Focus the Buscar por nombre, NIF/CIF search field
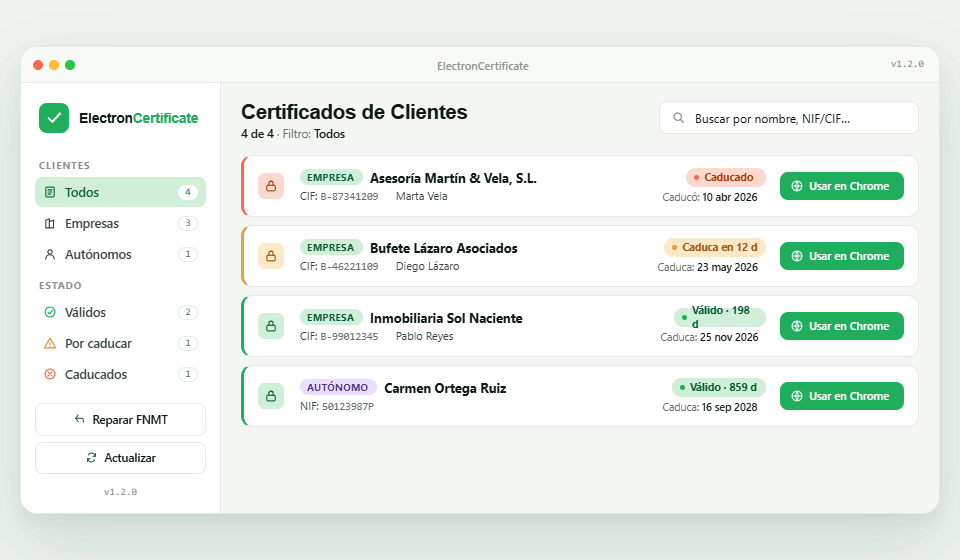 pos(789,118)
